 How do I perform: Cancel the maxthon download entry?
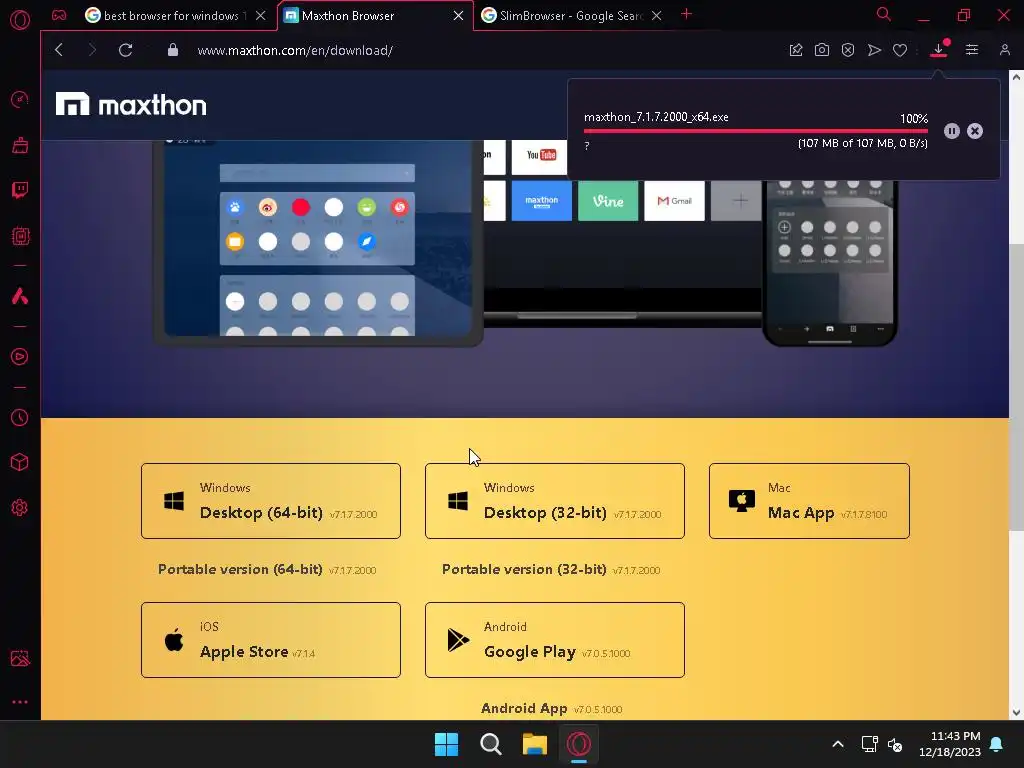(x=975, y=131)
